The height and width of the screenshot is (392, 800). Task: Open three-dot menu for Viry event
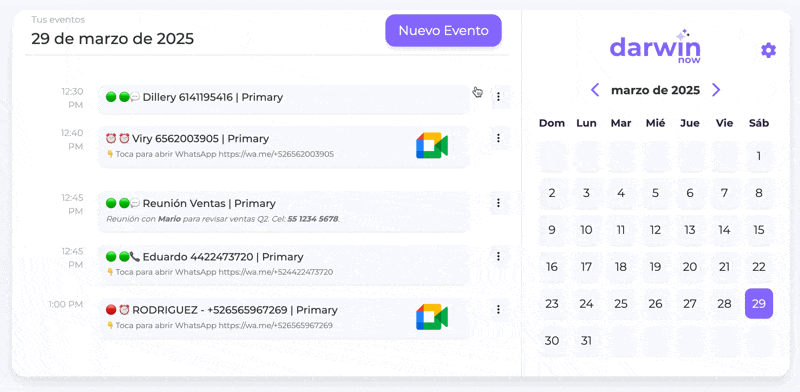click(x=498, y=138)
